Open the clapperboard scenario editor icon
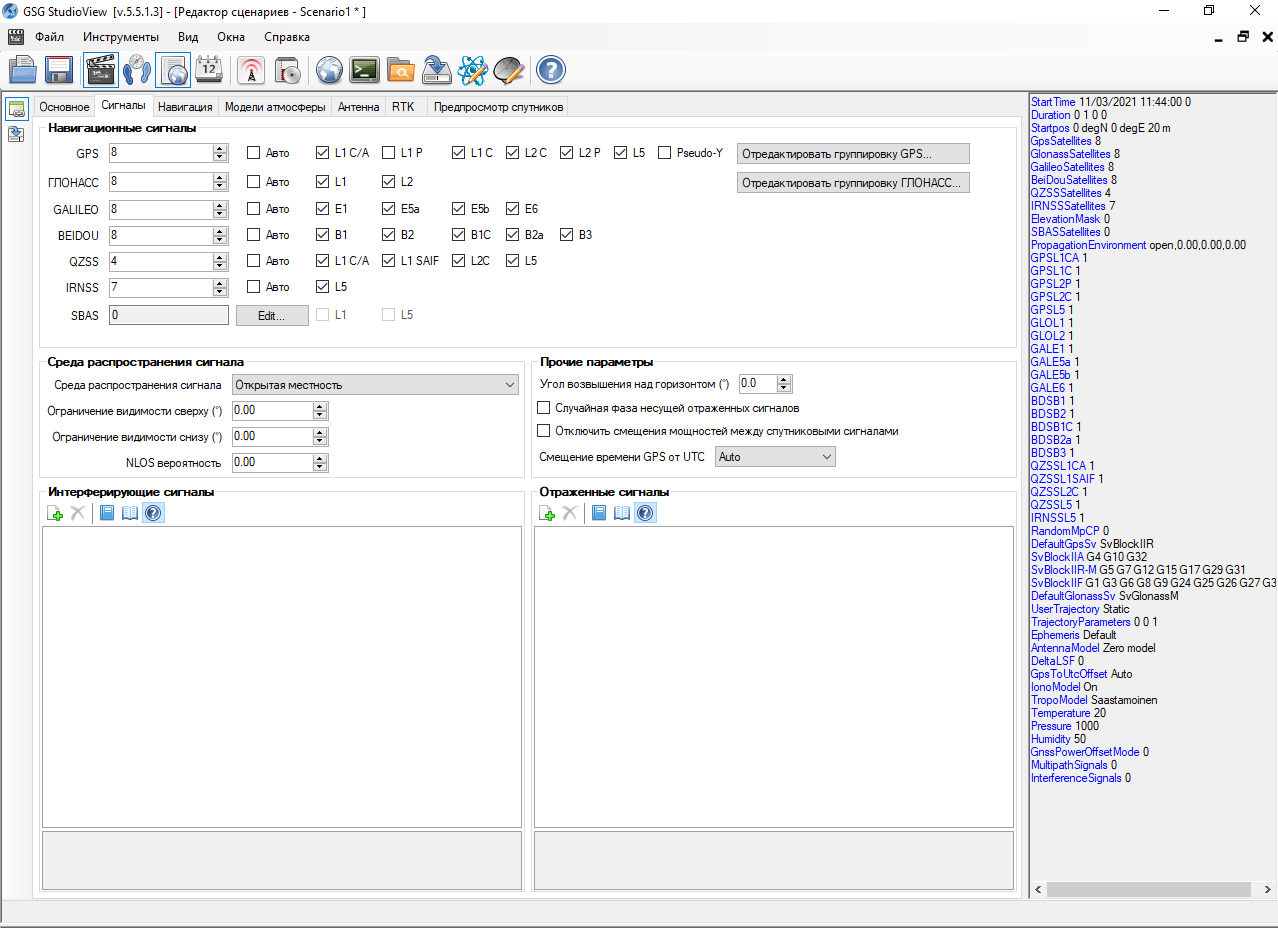This screenshot has width=1278, height=928. (x=100, y=70)
